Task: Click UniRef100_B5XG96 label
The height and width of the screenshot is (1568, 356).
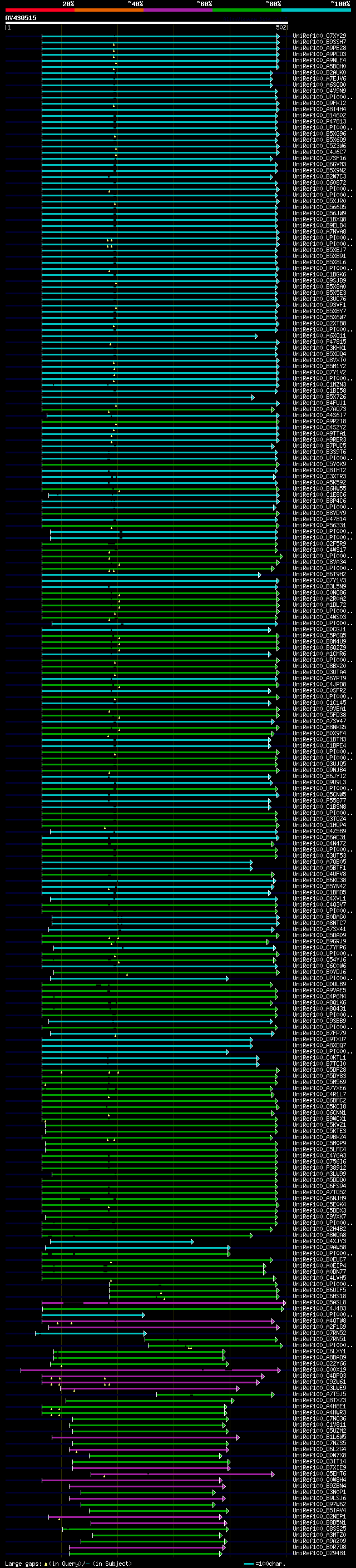Action: click(319, 134)
